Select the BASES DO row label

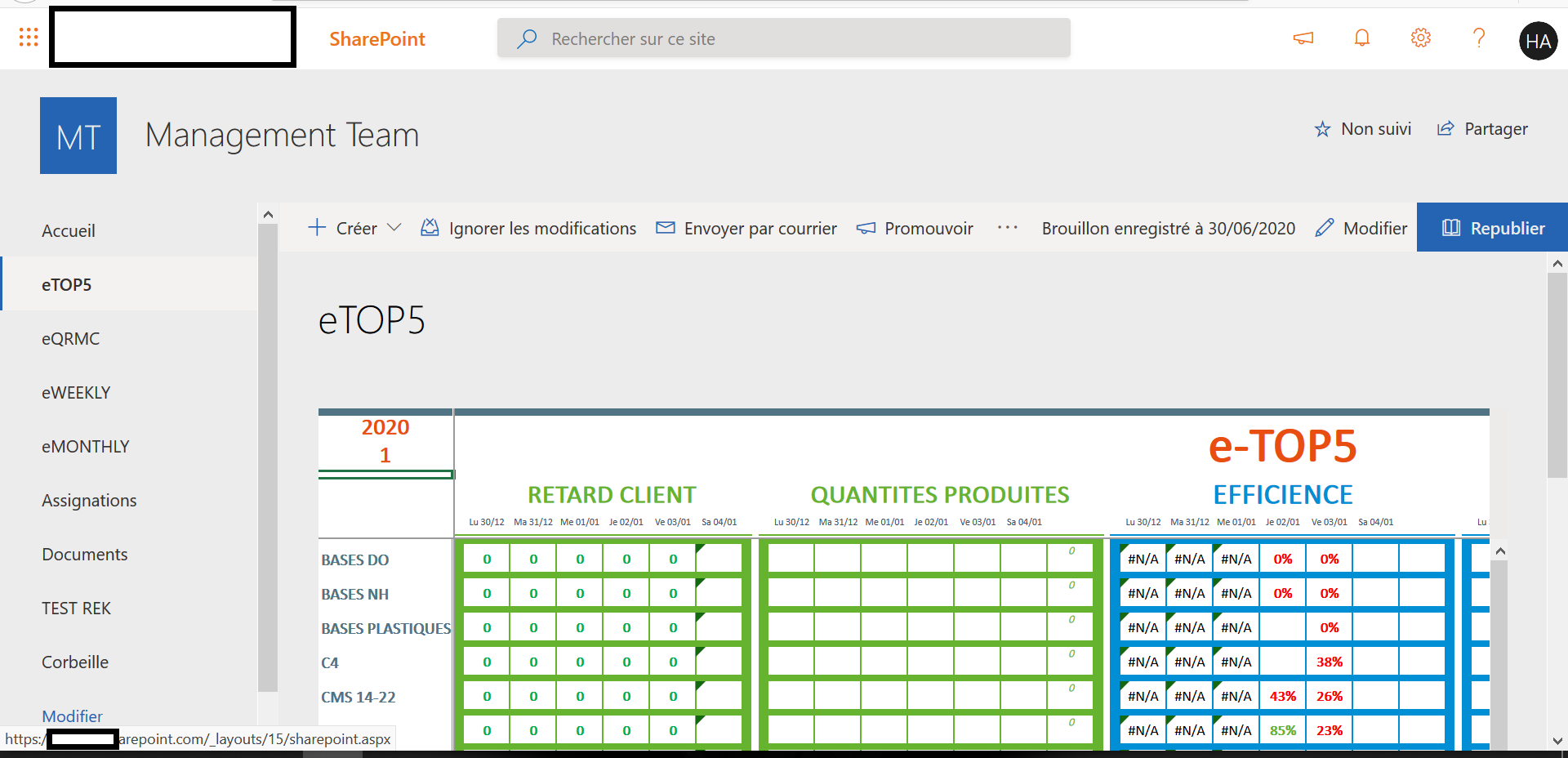click(355, 560)
